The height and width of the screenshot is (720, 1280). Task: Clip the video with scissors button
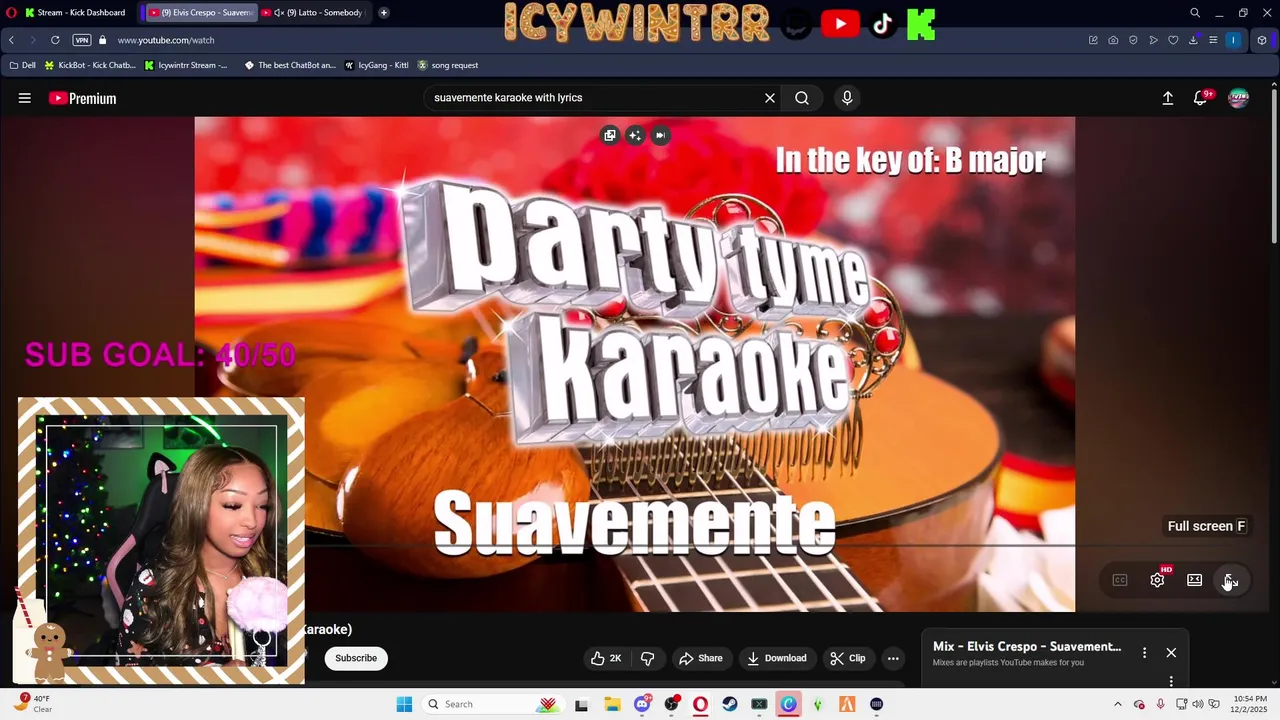click(x=848, y=658)
